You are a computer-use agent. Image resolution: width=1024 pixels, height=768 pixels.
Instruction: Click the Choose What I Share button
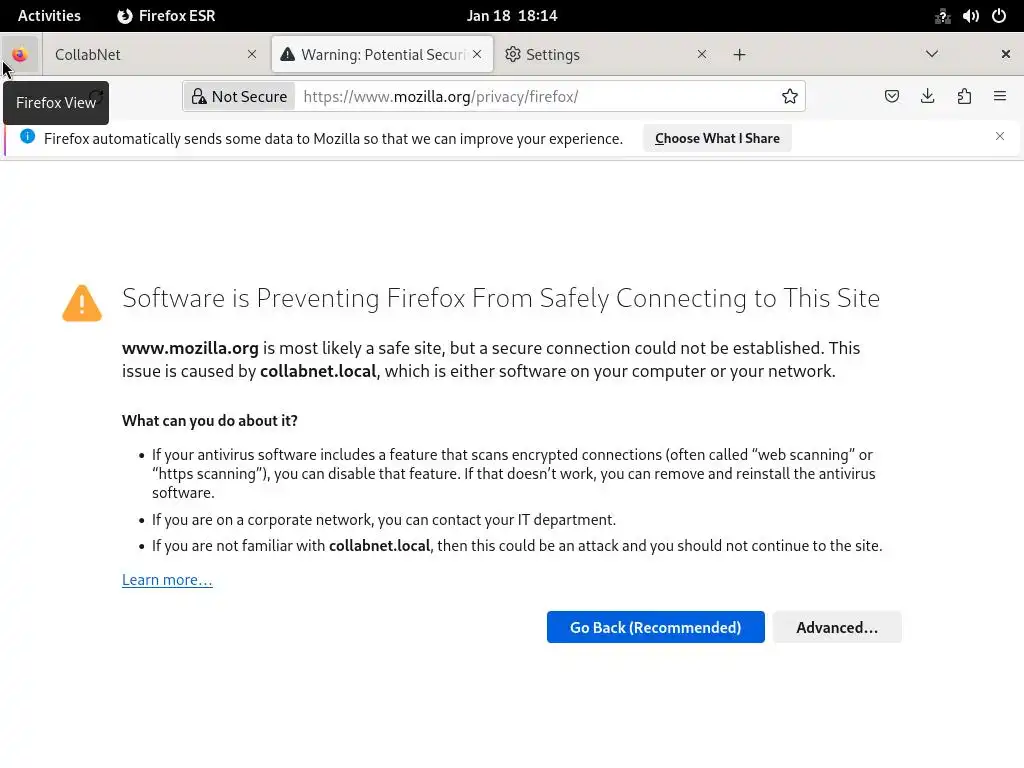tap(717, 138)
